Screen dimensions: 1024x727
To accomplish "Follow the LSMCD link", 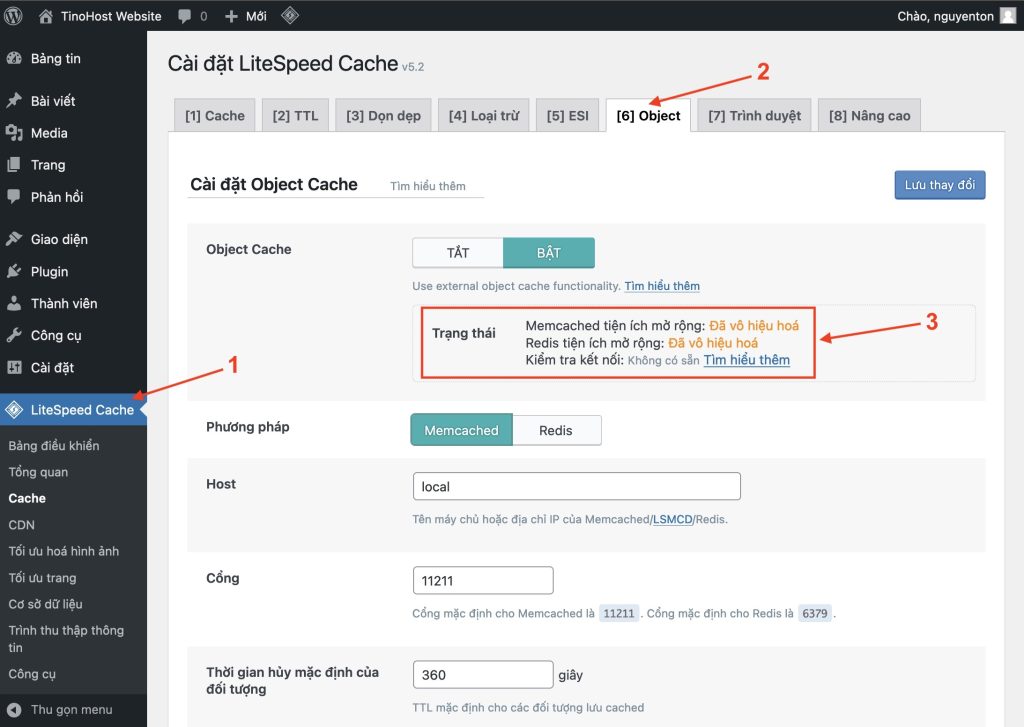I will tap(673, 519).
